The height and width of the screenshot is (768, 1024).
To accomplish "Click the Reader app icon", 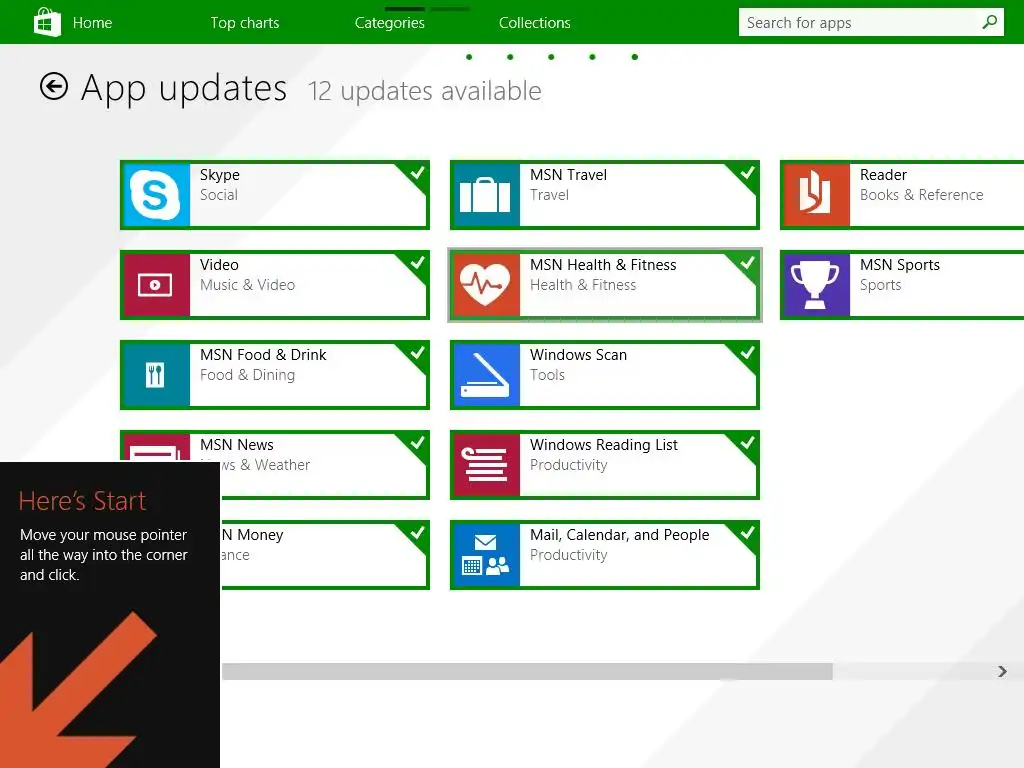I will pos(816,195).
